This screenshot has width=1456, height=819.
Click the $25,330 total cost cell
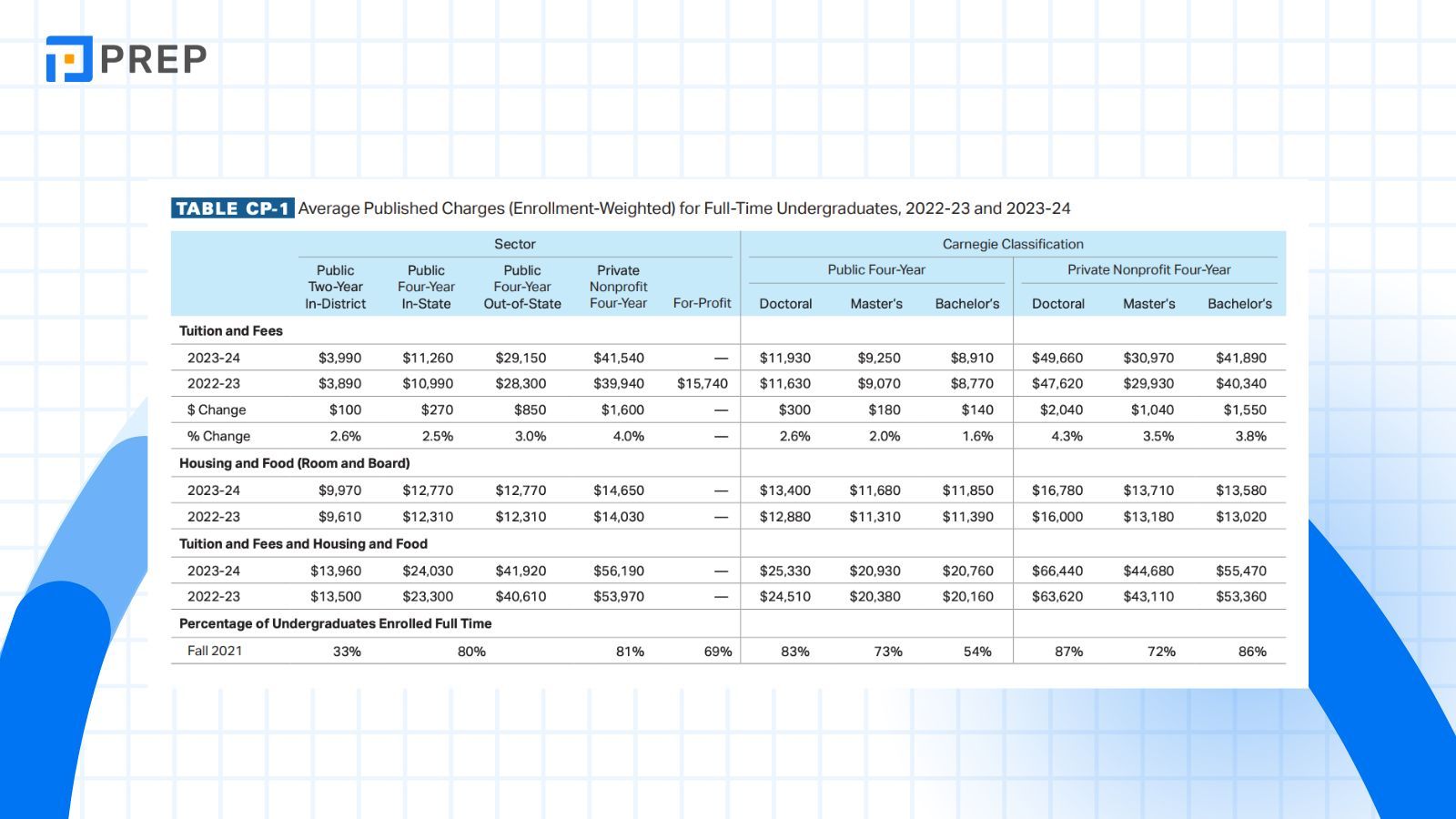785,571
